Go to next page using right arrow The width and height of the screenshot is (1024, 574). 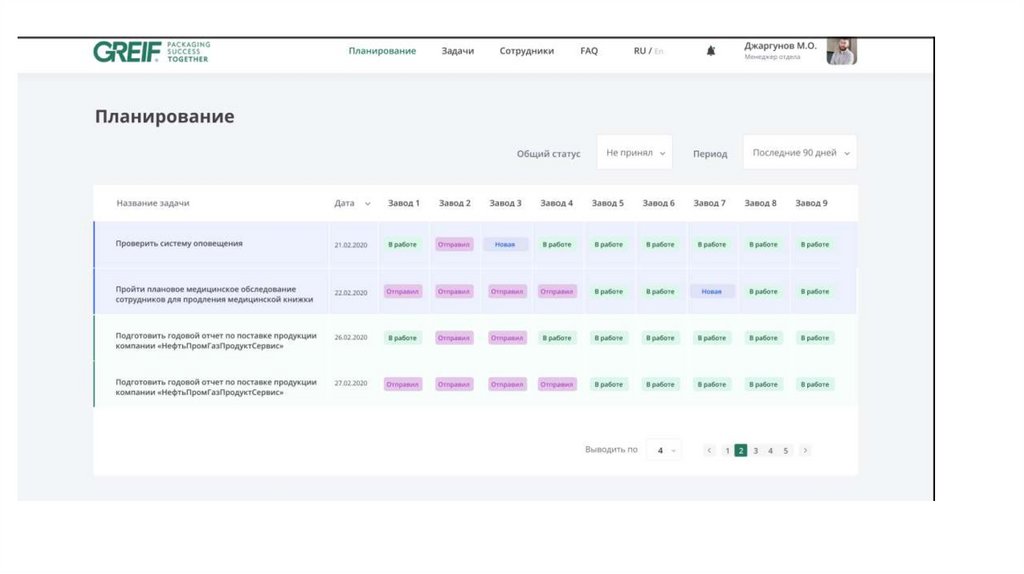[805, 451]
